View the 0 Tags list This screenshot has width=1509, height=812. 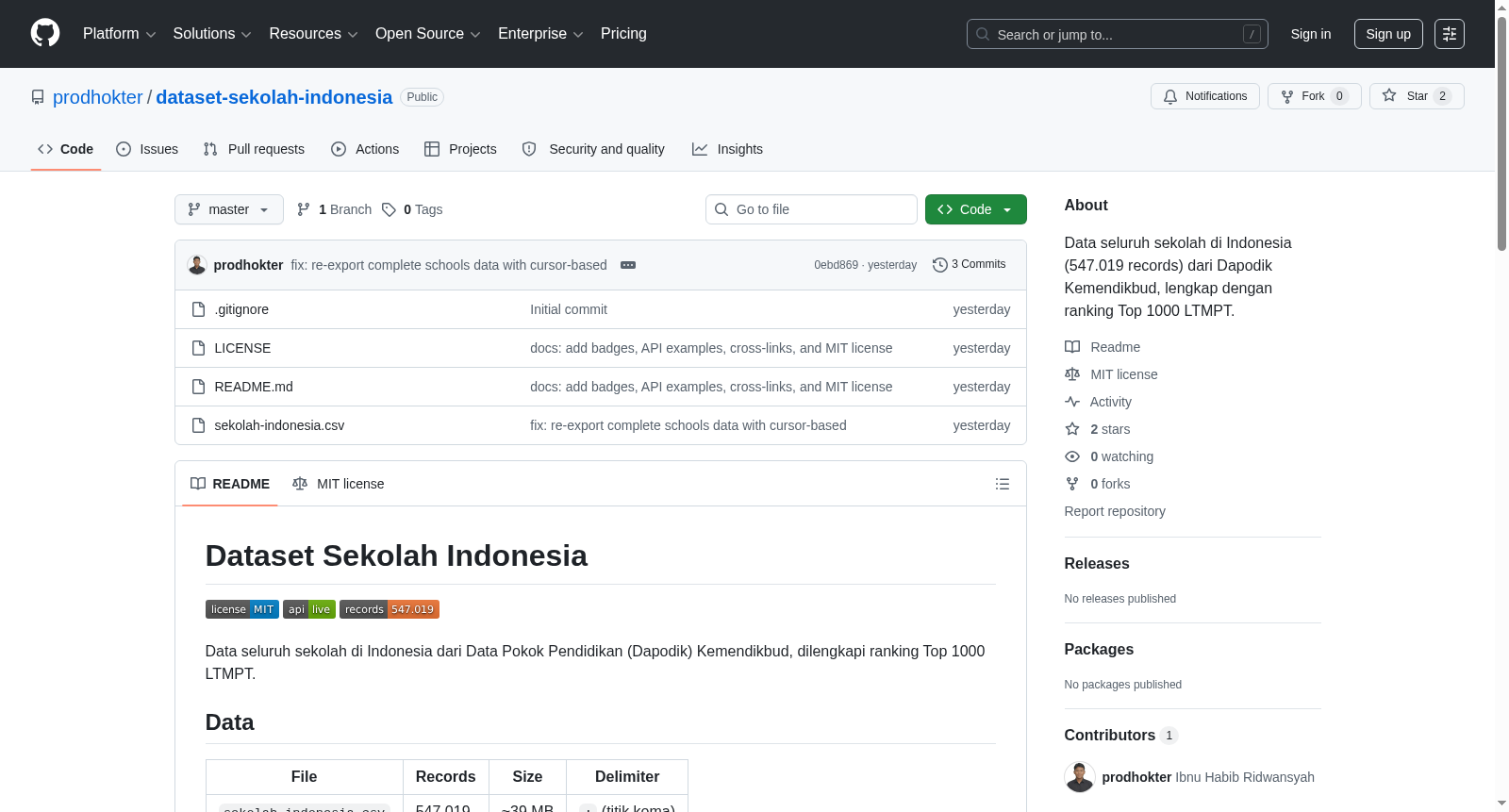(412, 209)
